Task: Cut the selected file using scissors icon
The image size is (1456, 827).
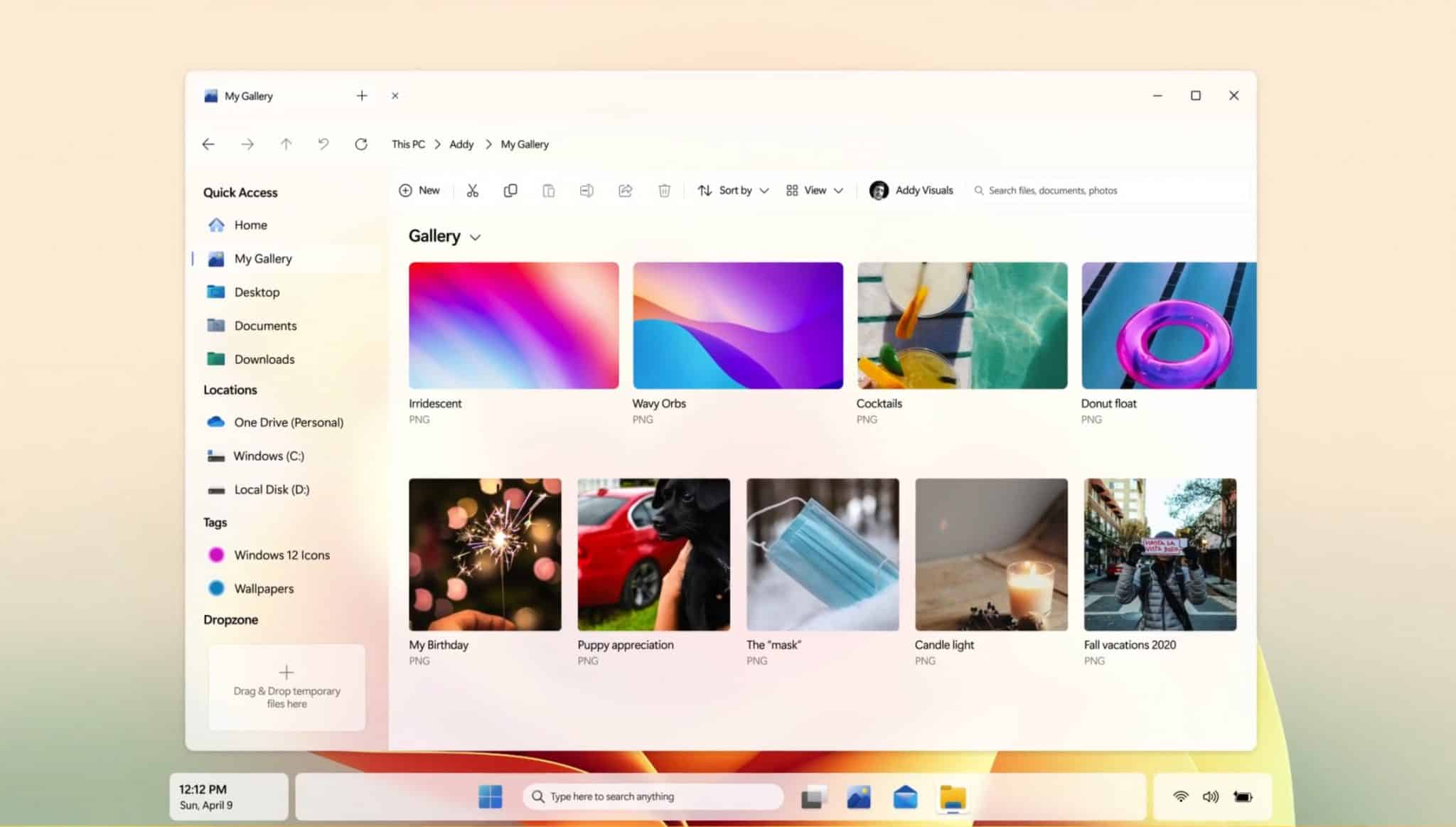Action: [472, 190]
